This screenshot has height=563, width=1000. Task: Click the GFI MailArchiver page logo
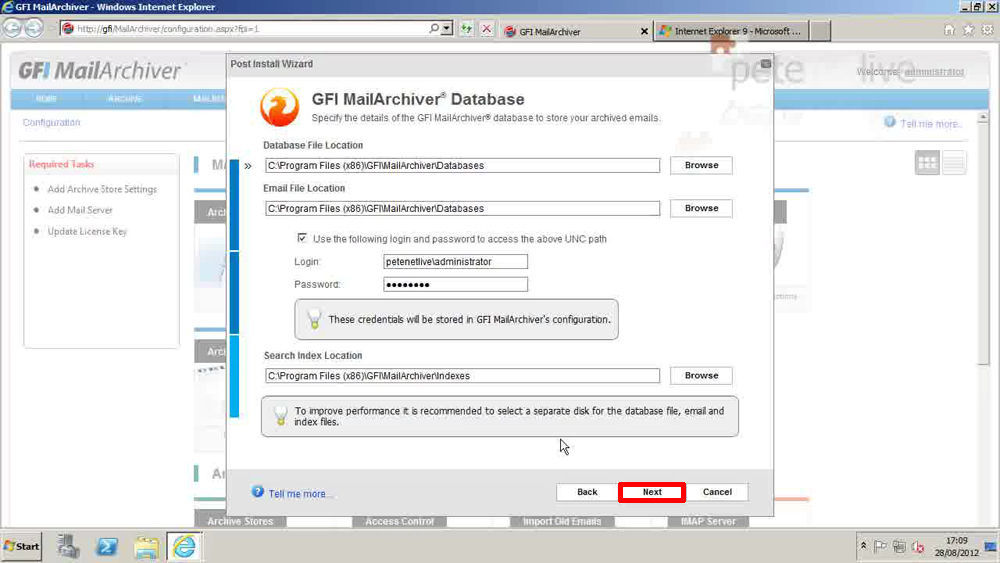click(x=99, y=71)
